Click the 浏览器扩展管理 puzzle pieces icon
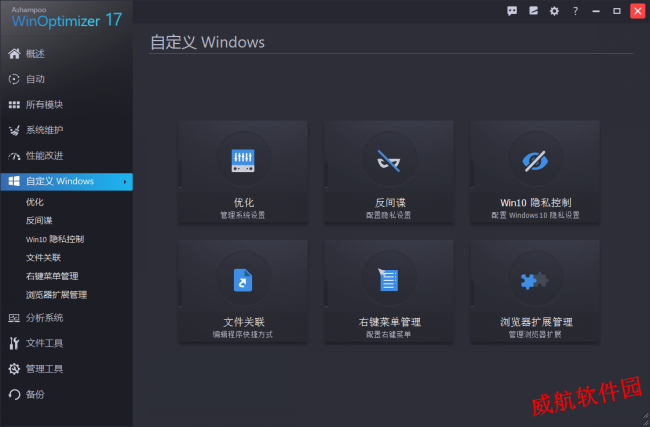 534,281
